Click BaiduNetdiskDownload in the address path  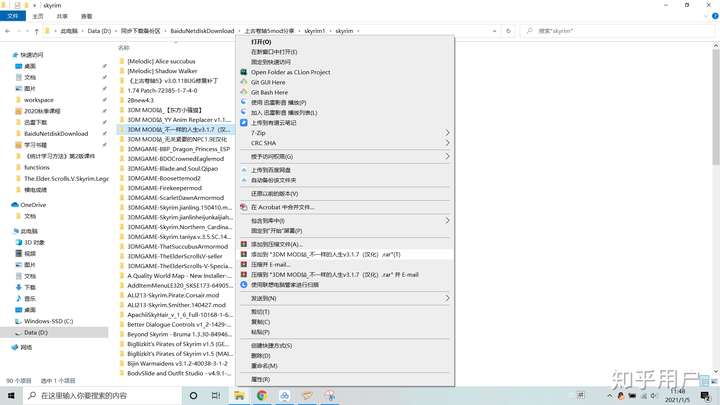[202, 31]
